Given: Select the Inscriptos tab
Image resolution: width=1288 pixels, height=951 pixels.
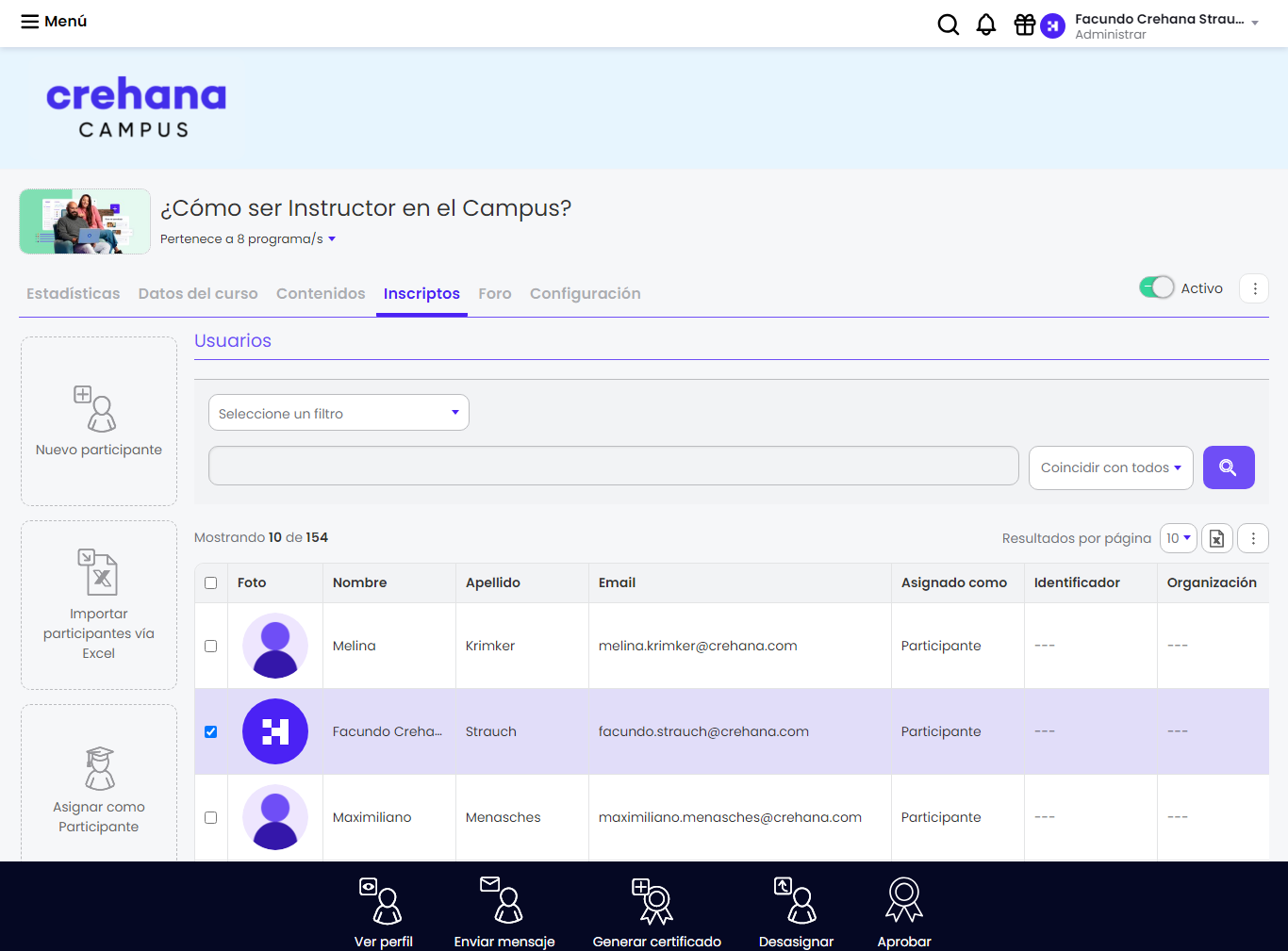Looking at the screenshot, I should coord(421,294).
